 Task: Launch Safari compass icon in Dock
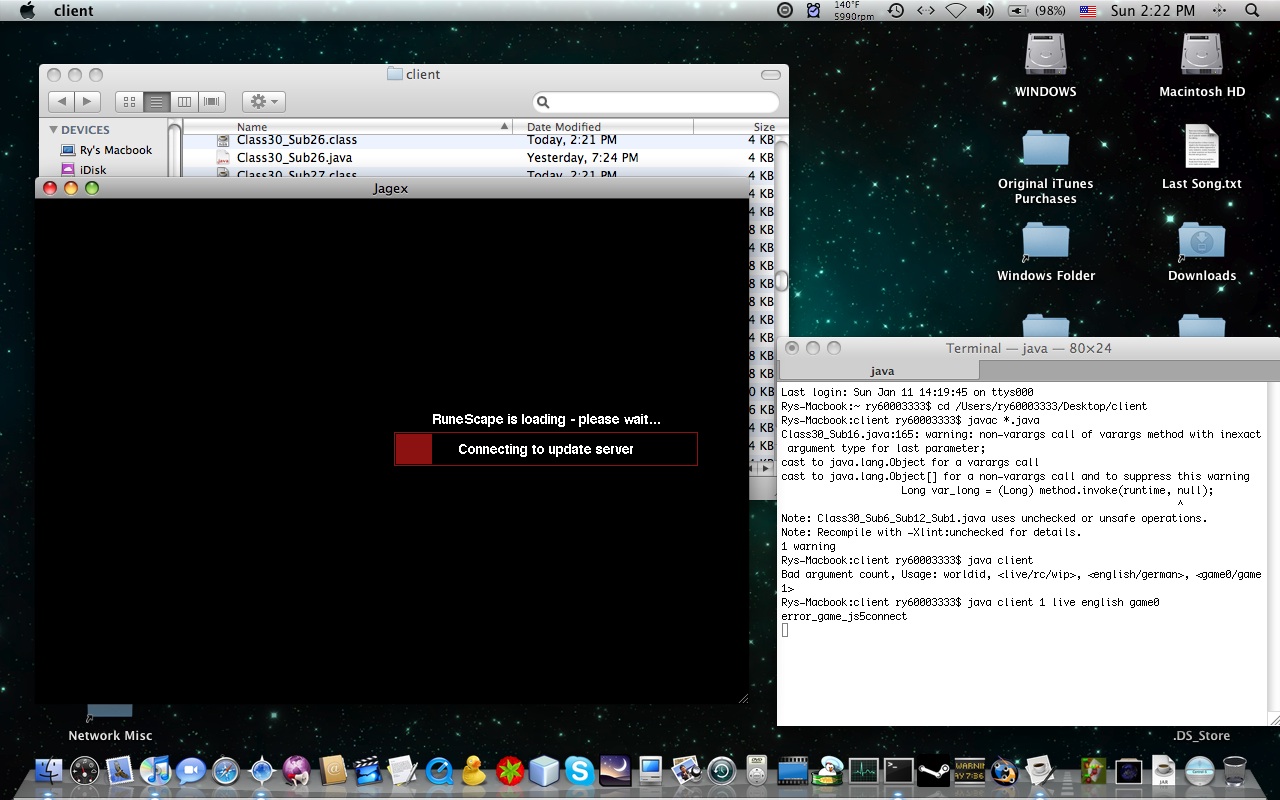pos(226,771)
